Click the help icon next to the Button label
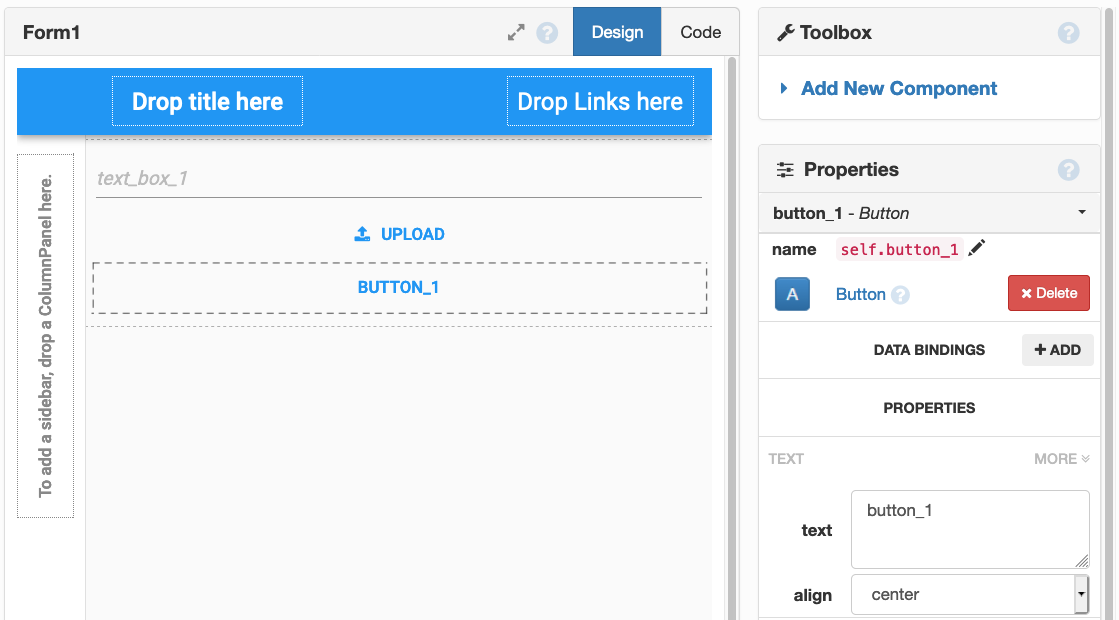This screenshot has width=1119, height=620. click(x=899, y=294)
